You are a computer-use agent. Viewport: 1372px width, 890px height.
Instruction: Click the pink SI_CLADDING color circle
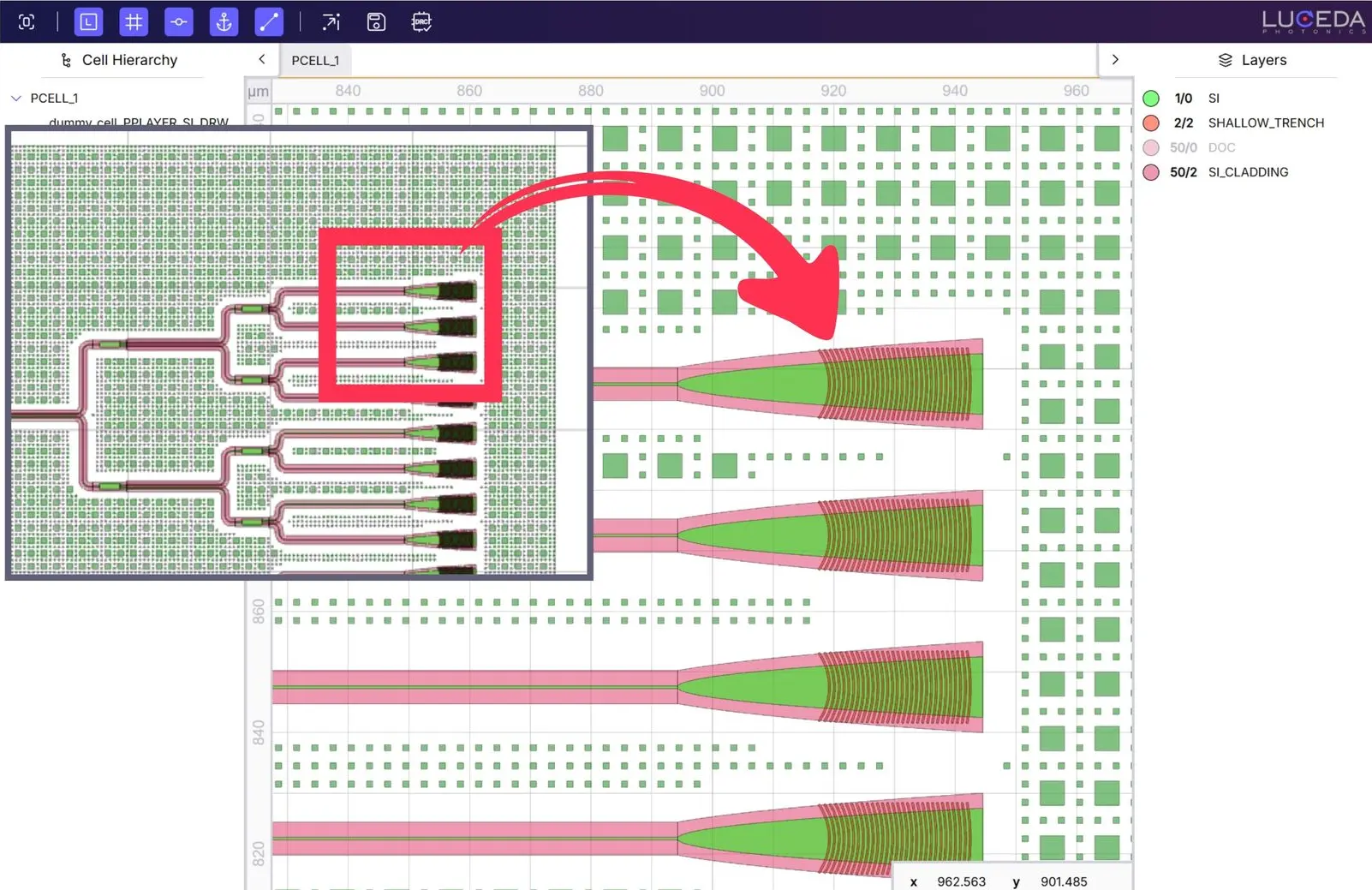(1151, 172)
